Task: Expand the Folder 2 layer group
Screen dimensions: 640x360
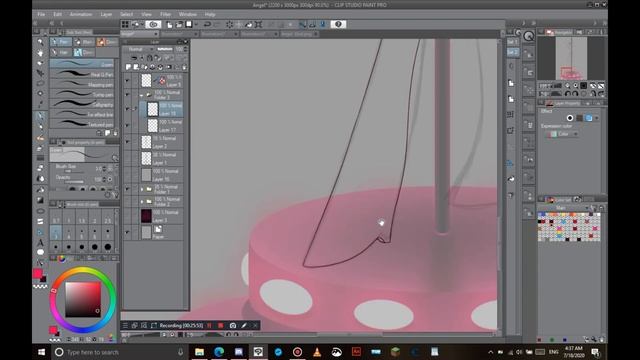Action: 142,202
